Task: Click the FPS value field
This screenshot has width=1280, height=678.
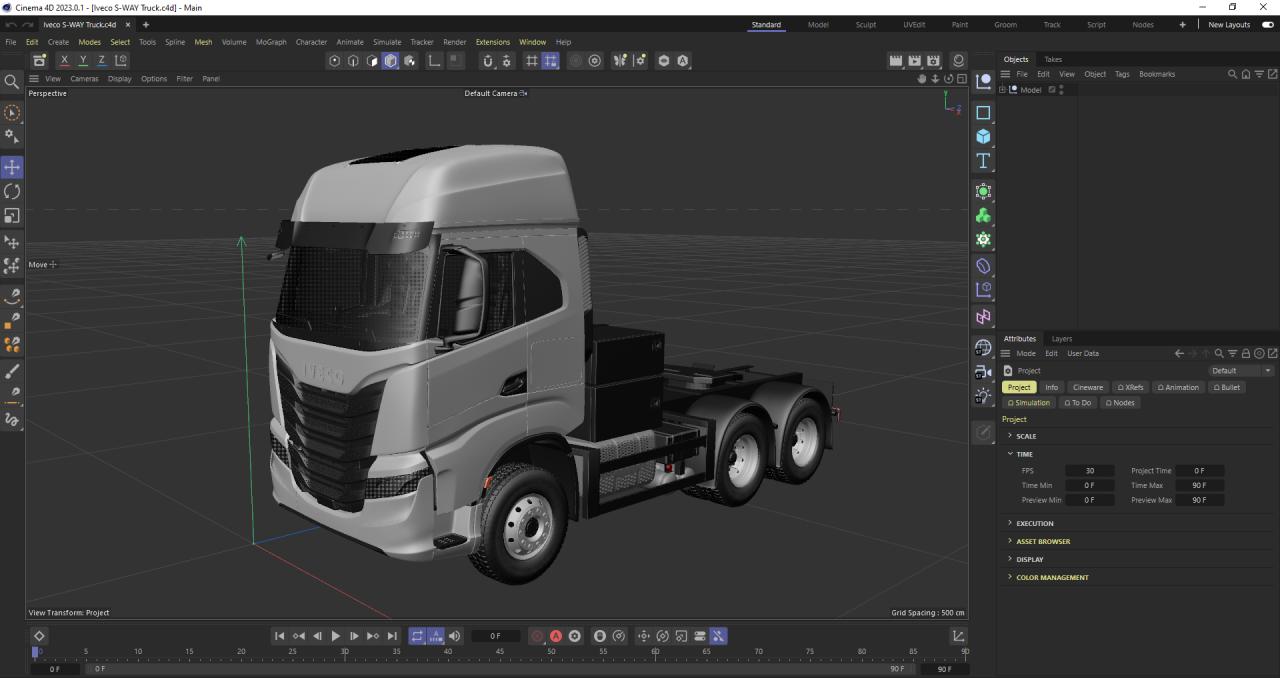Action: (1089, 471)
